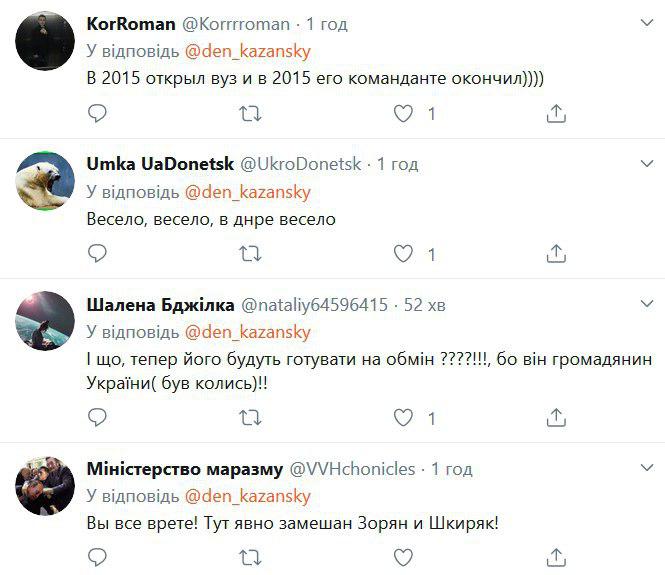Expand the options menu on Umka UaDonetsk's tweet
Image resolution: width=665 pixels, height=575 pixels.
[638, 164]
